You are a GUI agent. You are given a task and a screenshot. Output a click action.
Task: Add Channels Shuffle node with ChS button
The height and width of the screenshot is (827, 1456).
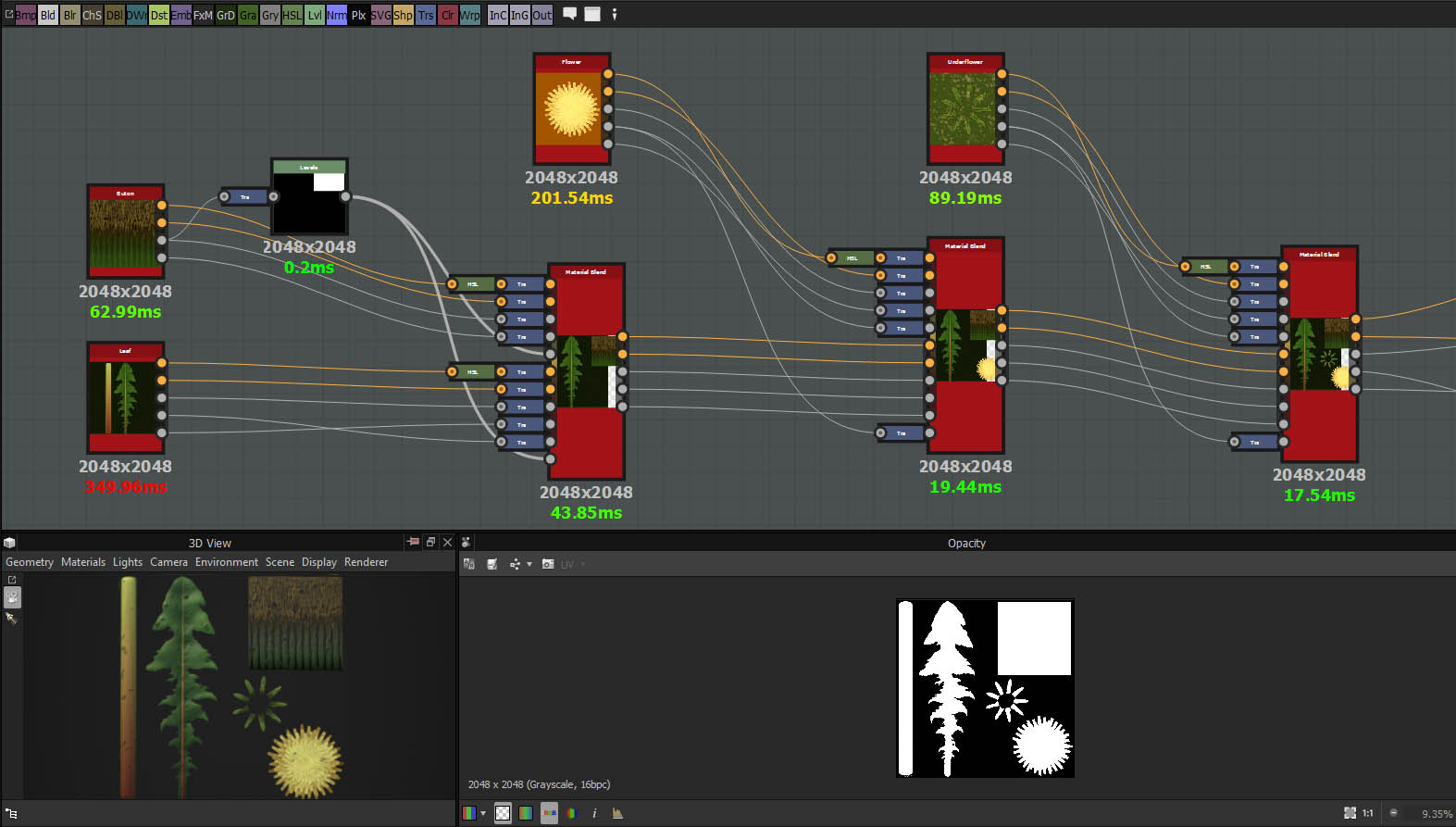click(x=93, y=15)
